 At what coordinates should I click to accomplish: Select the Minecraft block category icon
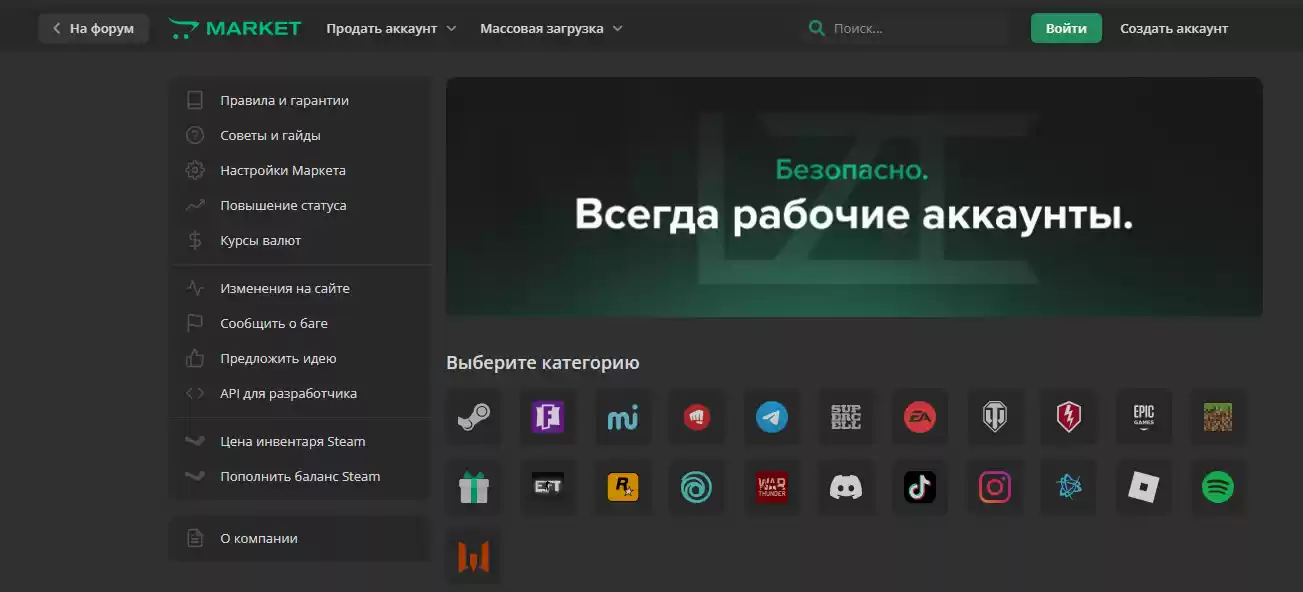click(1218, 417)
